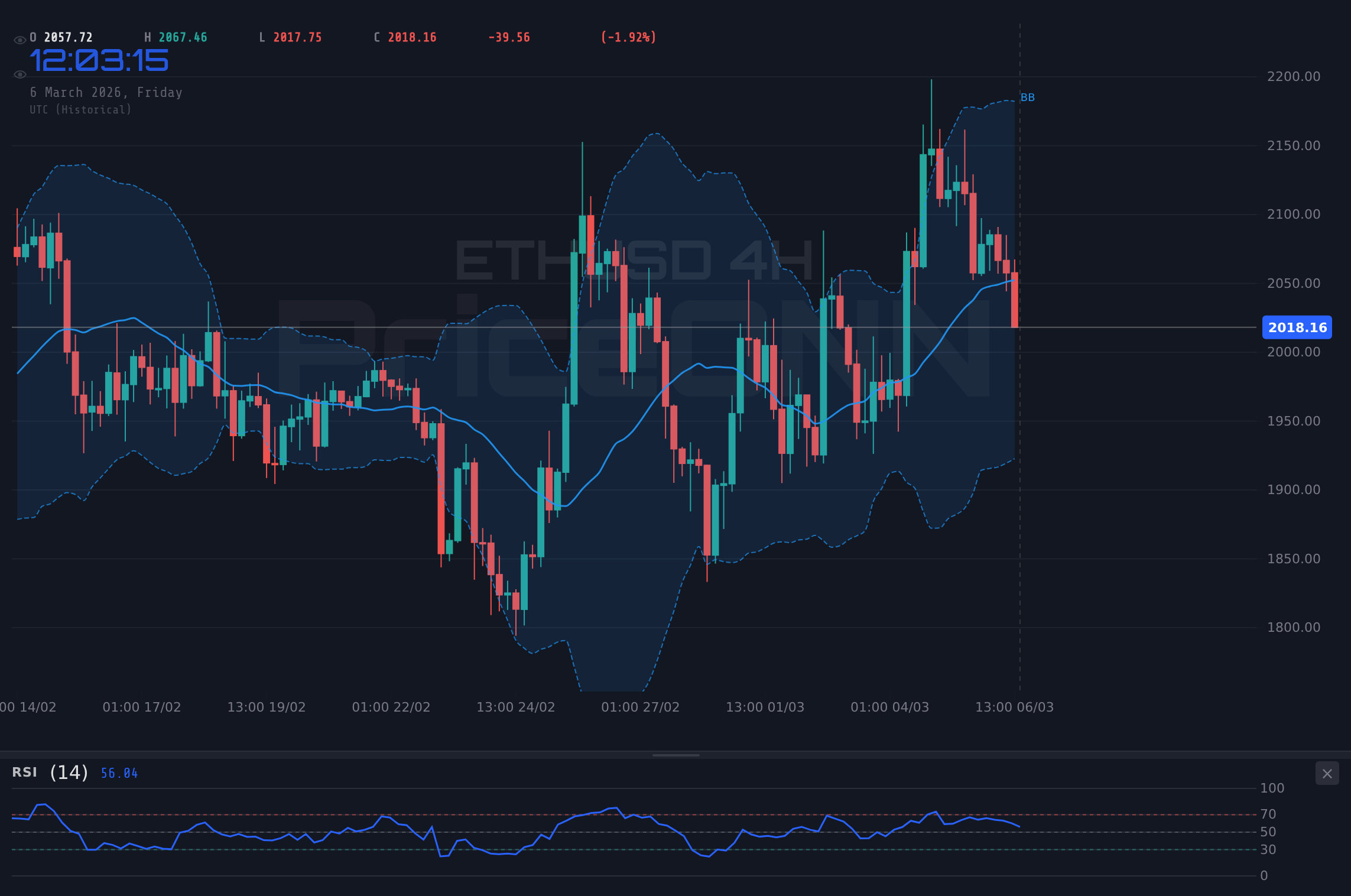Screen dimensions: 1351x896
Task: Click the 2100.00 price axis label
Action: tap(1294, 215)
